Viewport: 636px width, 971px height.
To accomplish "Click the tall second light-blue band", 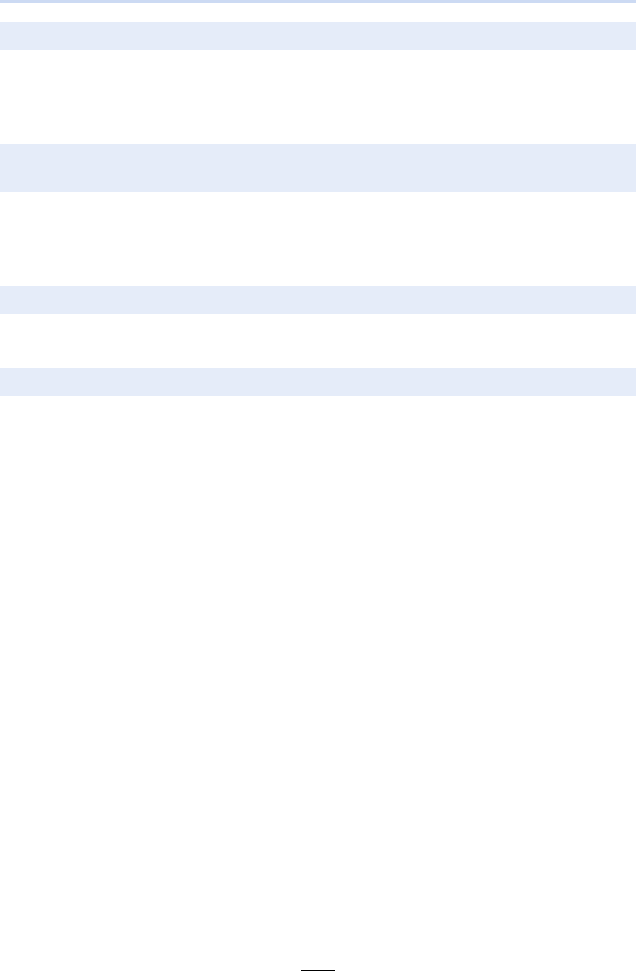I will tap(318, 168).
